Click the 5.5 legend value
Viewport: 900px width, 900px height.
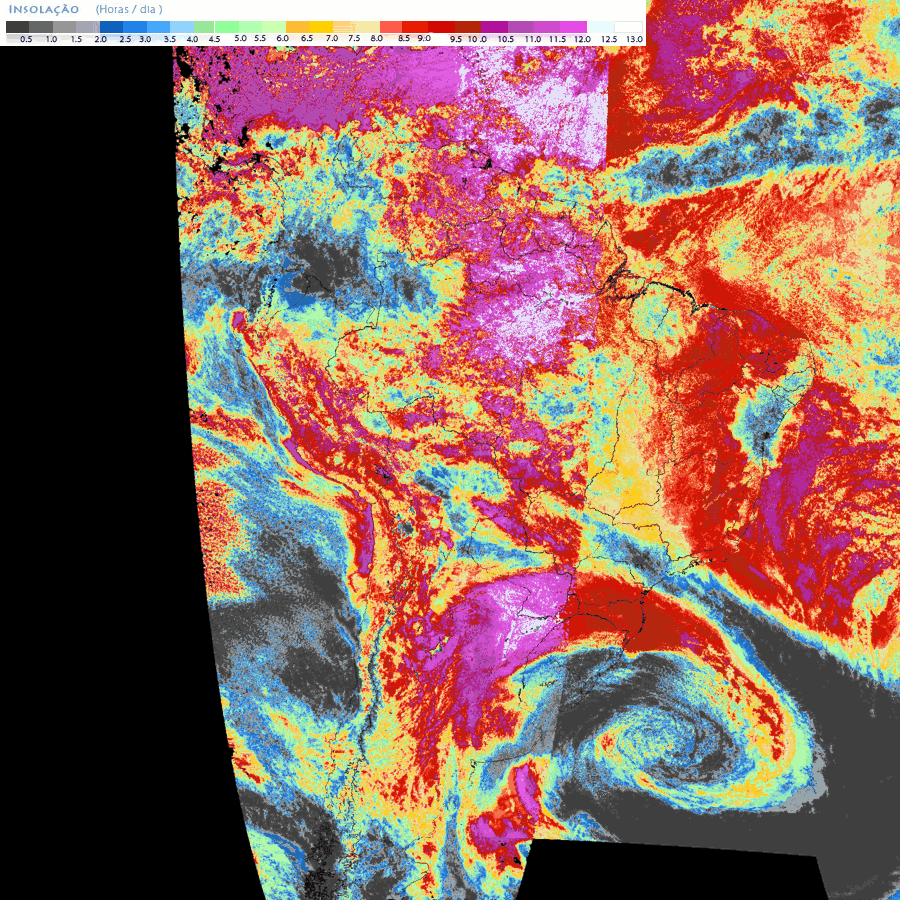(260, 38)
